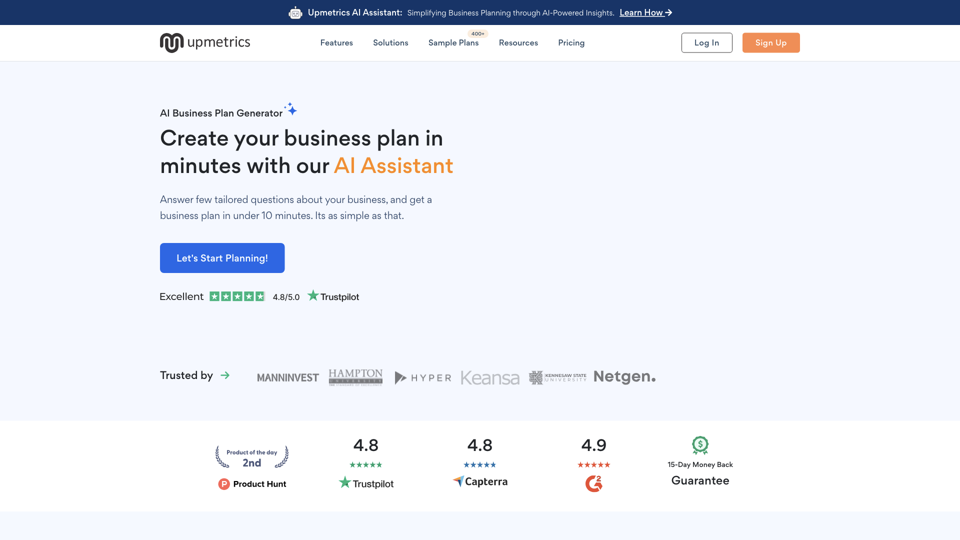960x540 pixels.
Task: Click the blue sparkle icon near AI heading
Action: pyautogui.click(x=291, y=109)
